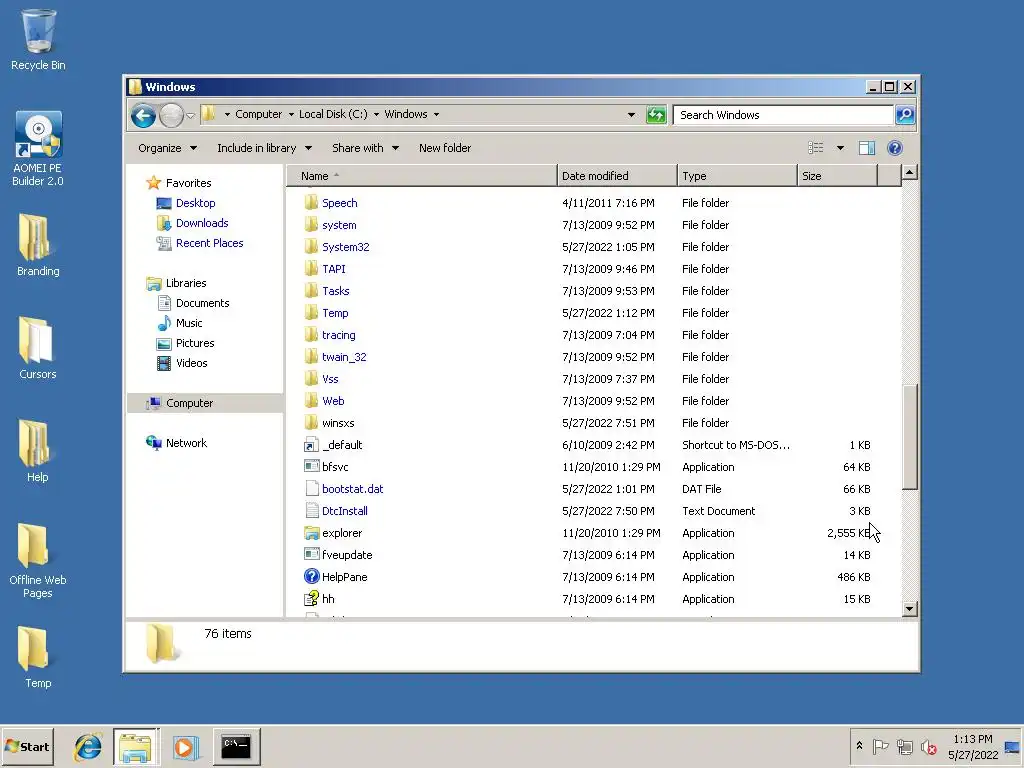Click the clock showing 1:13 PM
The width and height of the screenshot is (1024, 768).
click(972, 739)
